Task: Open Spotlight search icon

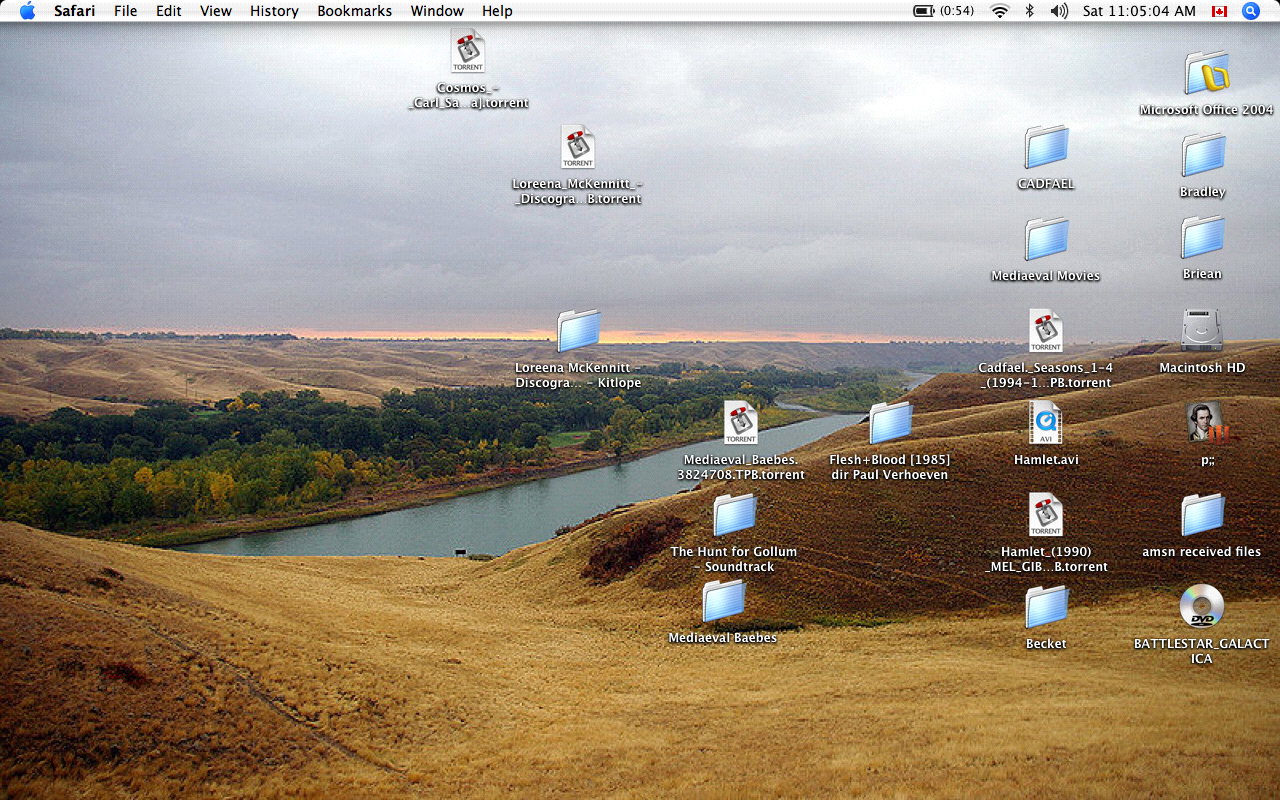Action: click(x=1251, y=11)
